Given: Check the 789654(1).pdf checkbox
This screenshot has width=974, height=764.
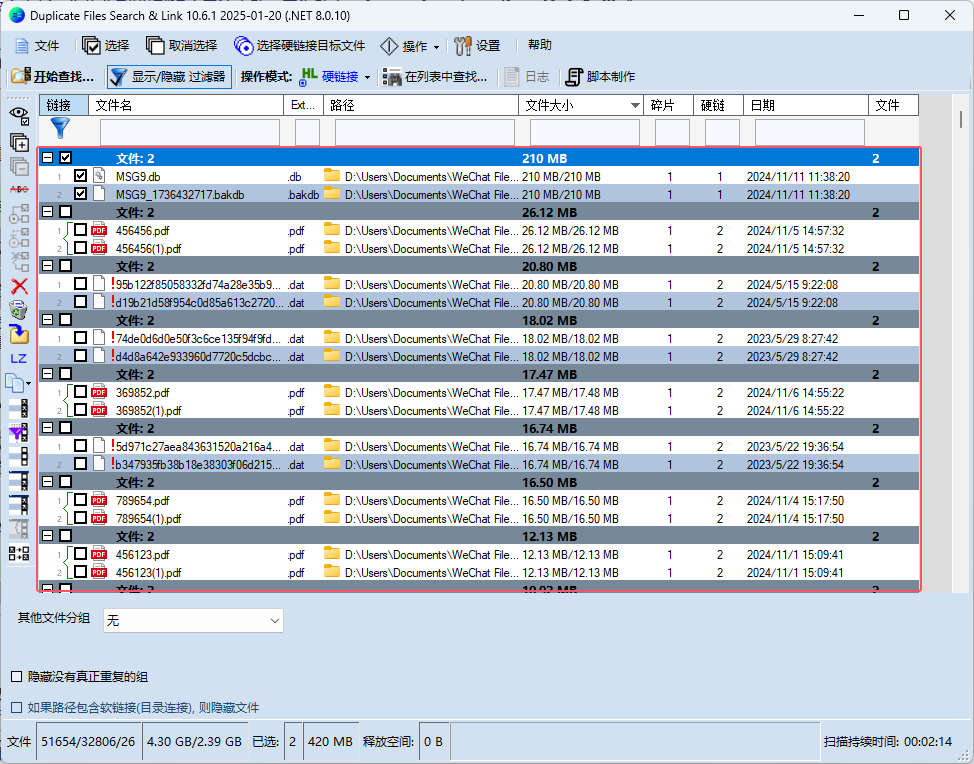Looking at the screenshot, I should coord(80,518).
